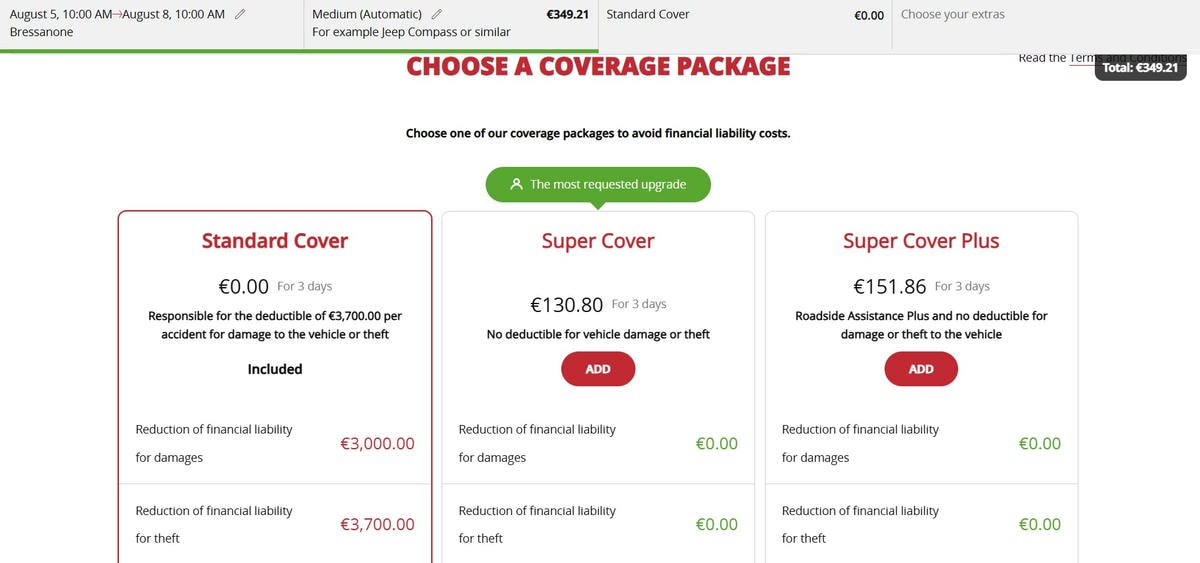Click The most requested upgrade badge
Image resolution: width=1200 pixels, height=563 pixels.
(598, 184)
